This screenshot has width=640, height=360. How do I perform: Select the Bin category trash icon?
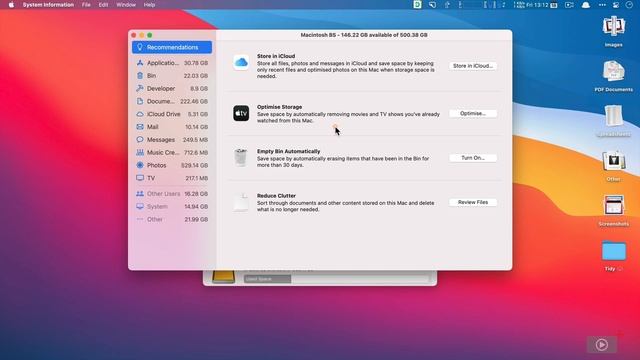pyautogui.click(x=140, y=76)
